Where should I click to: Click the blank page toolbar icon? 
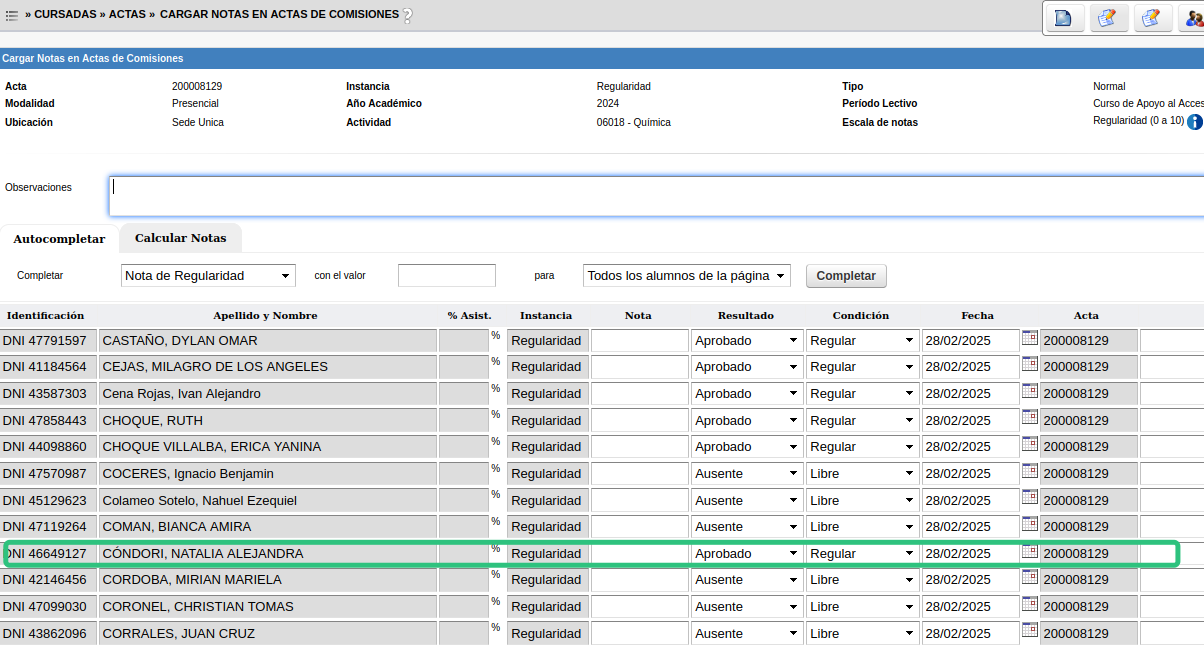(1063, 18)
